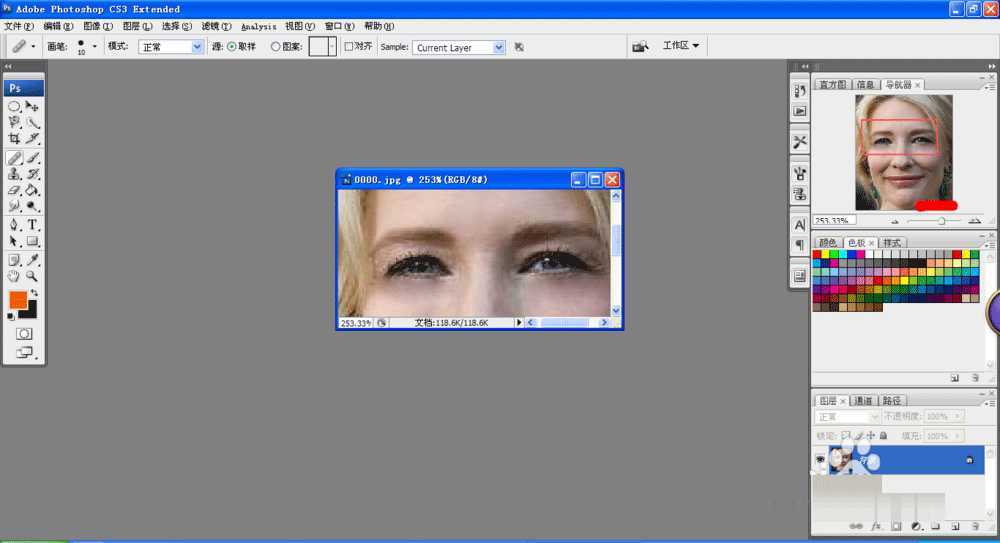Select the Elliptical Marquee tool

click(14, 107)
